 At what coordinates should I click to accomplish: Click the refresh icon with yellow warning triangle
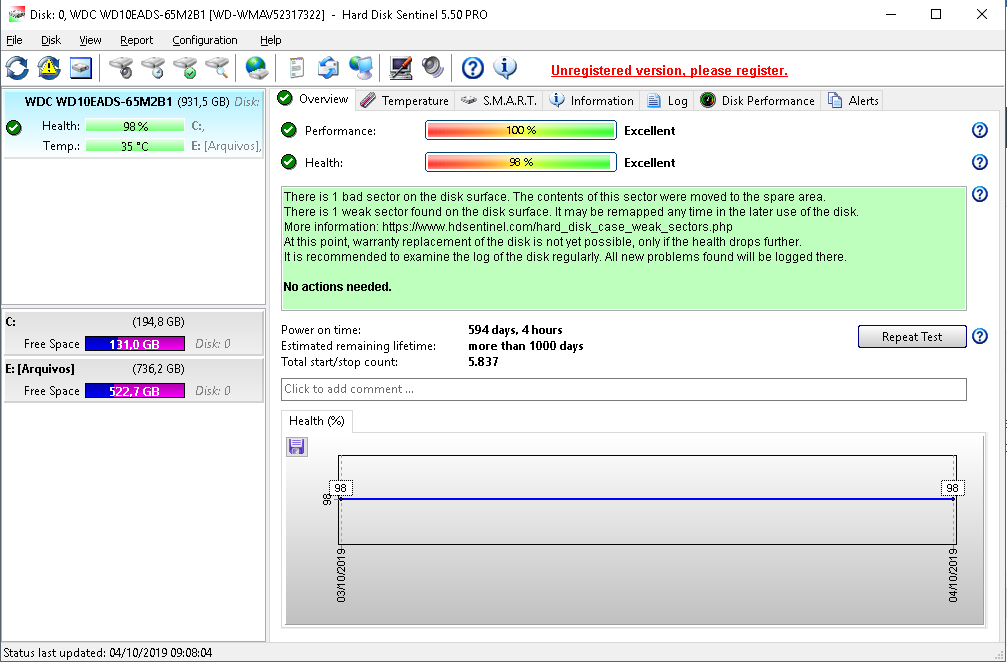click(49, 67)
